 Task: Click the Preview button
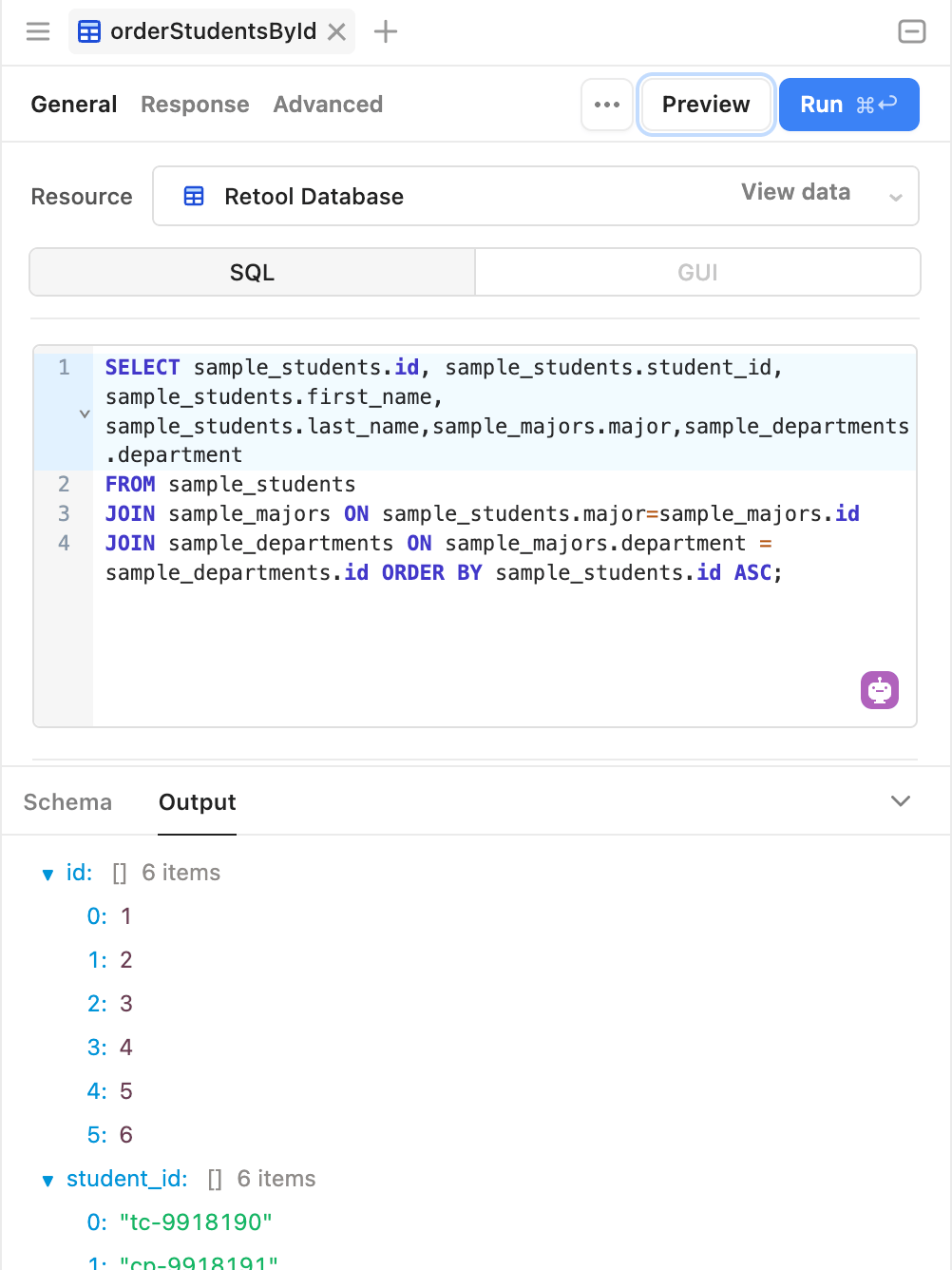[x=706, y=105]
